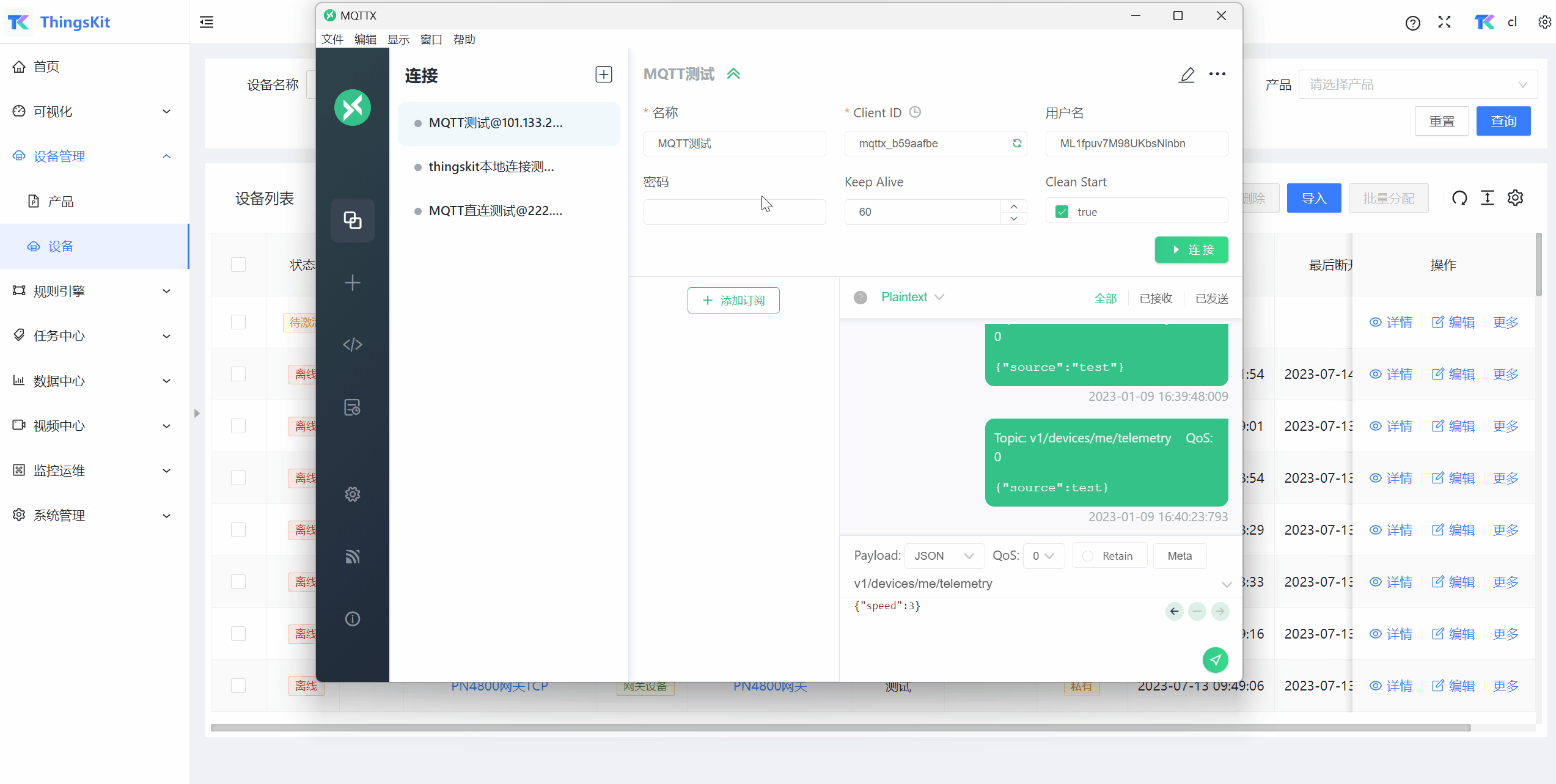The height and width of the screenshot is (784, 1556).
Task: Click the send message paper plane button
Action: point(1215,659)
